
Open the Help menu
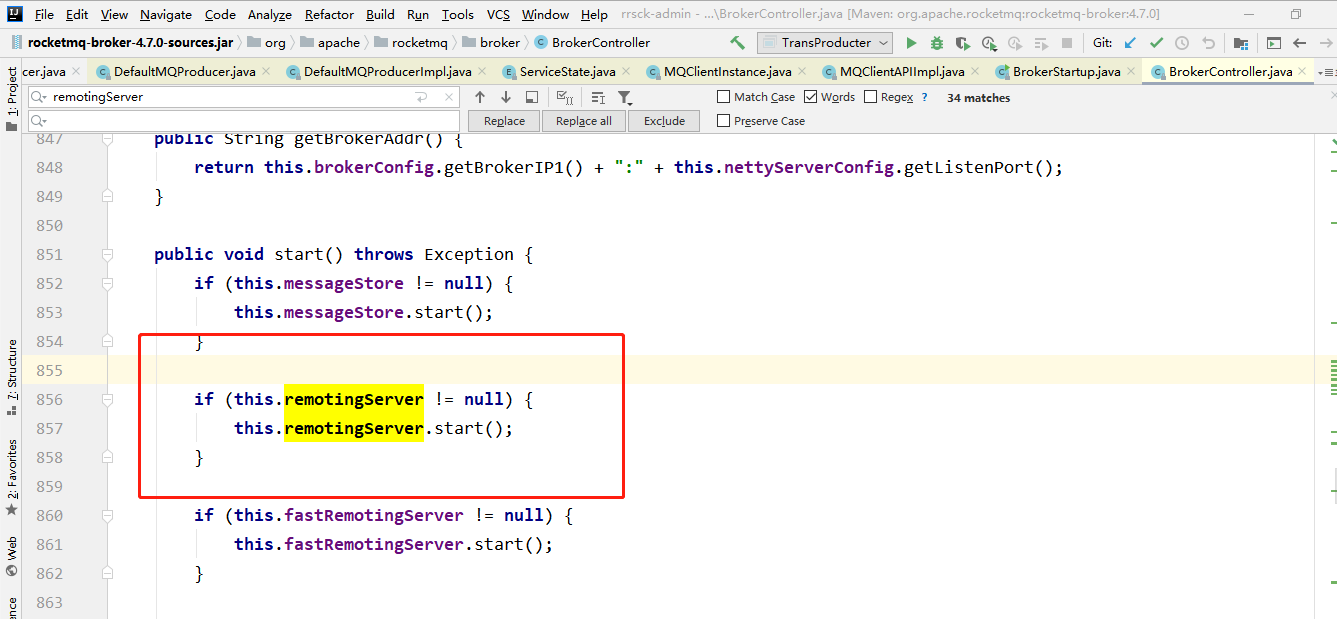pos(594,14)
